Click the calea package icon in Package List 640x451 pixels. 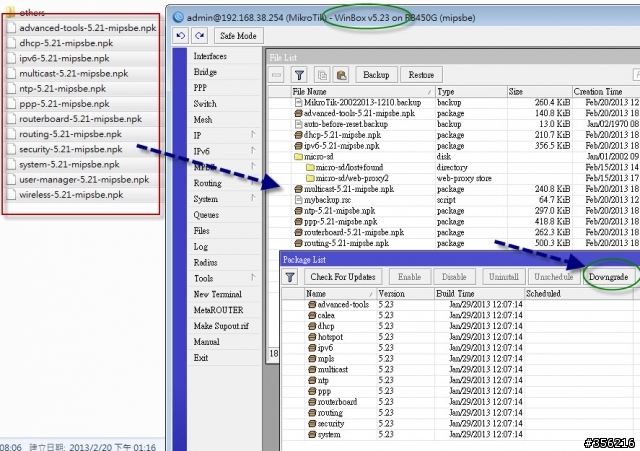[312, 315]
